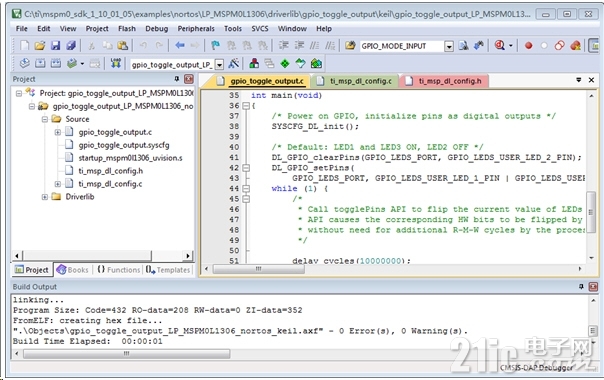The width and height of the screenshot is (604, 380).
Task: Switch to Templates panel tab
Action: pyautogui.click(x=168, y=270)
